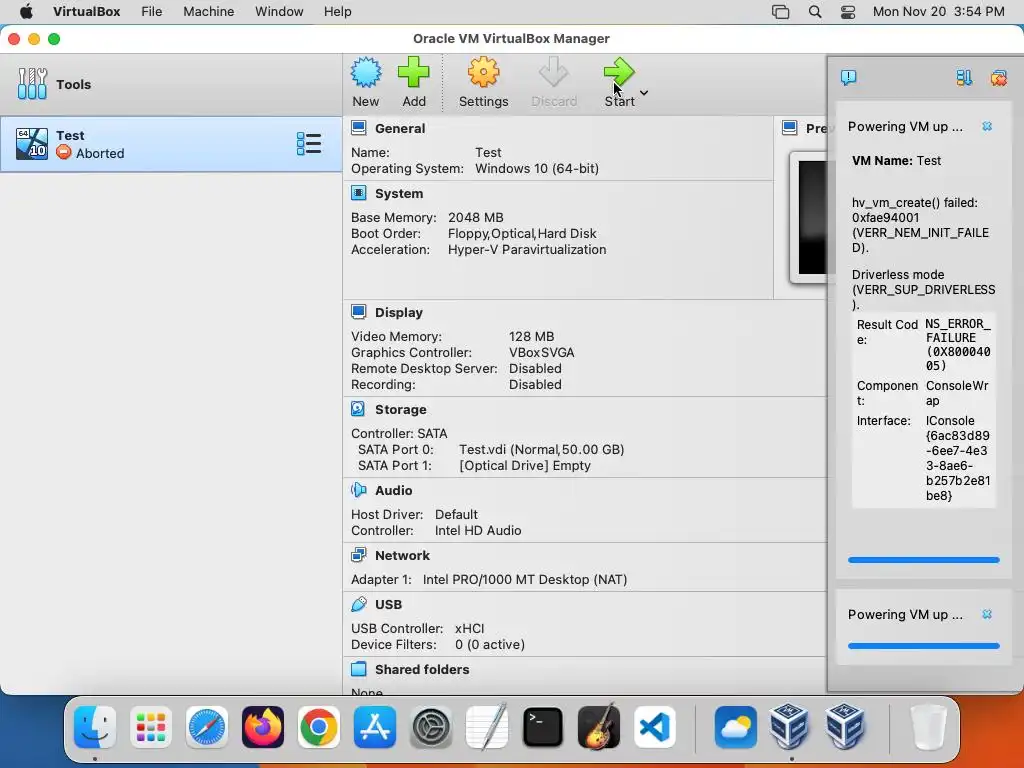Open the Test VM hamburger menu

(308, 144)
